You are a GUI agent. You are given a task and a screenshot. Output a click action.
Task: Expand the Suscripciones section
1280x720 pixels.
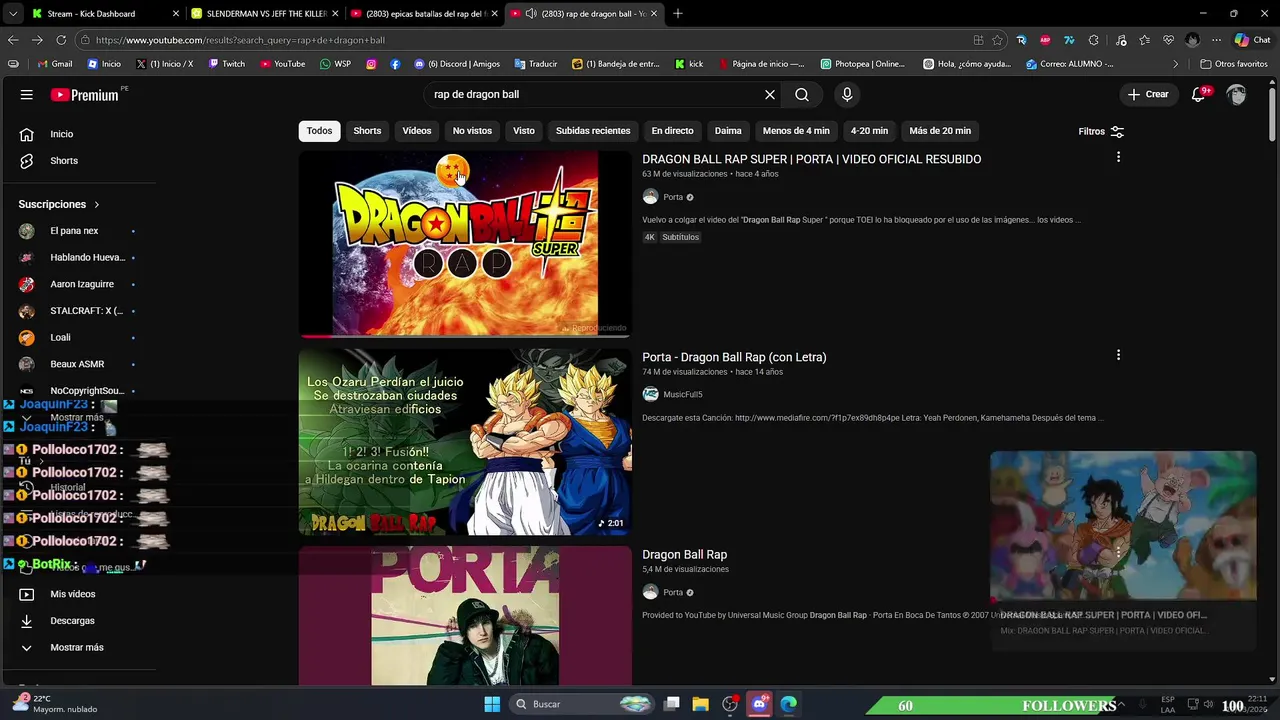[59, 204]
